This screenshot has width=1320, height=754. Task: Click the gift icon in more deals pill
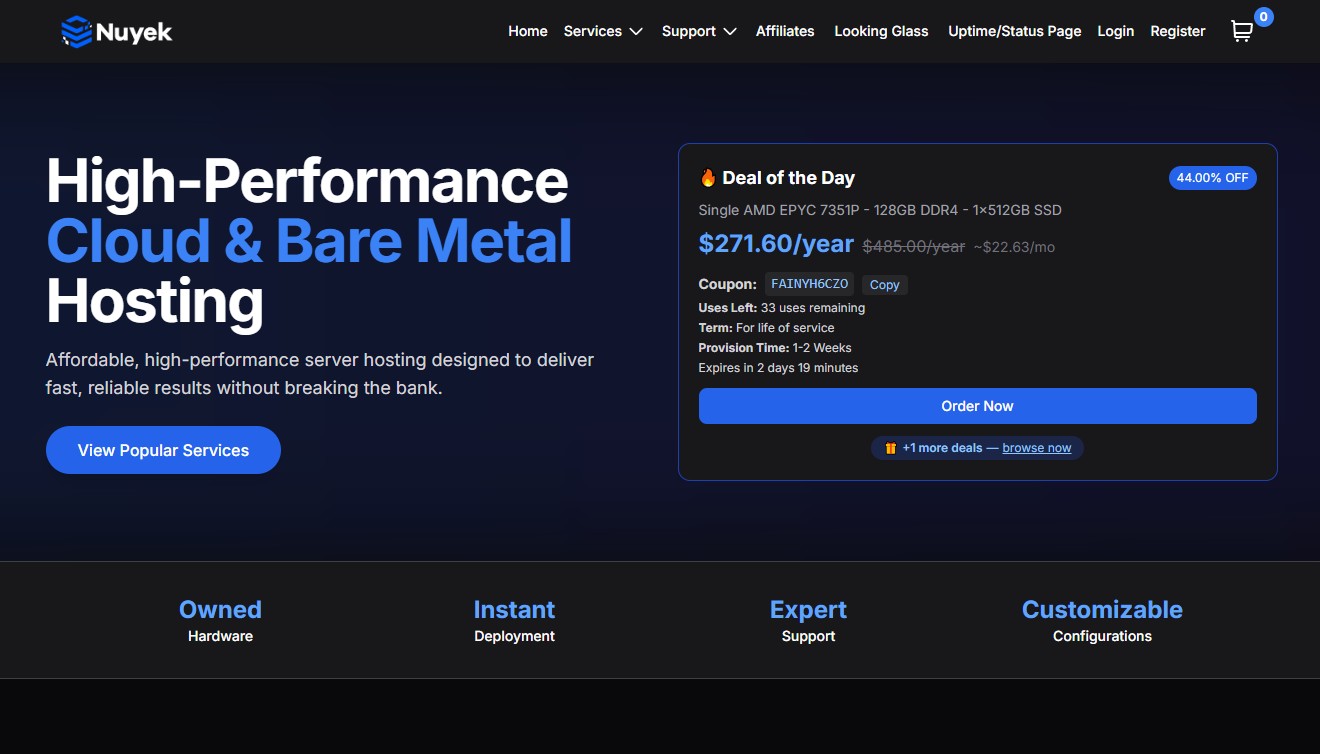pos(890,448)
